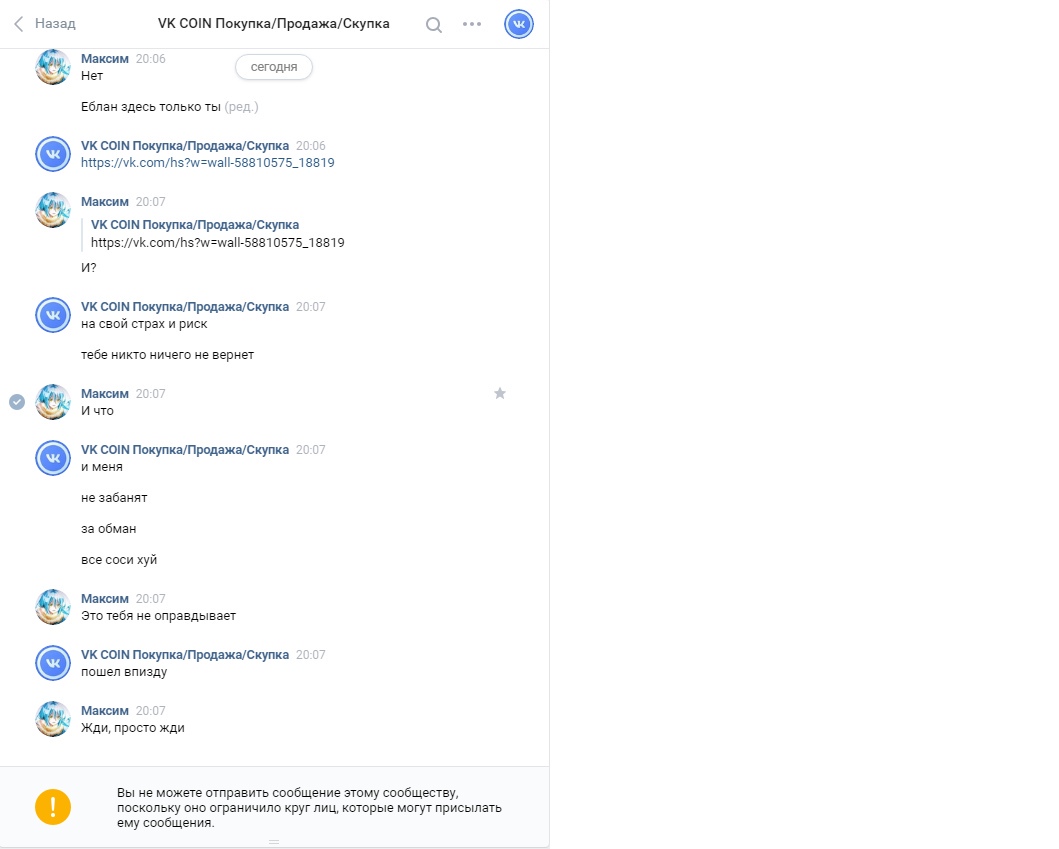The width and height of the screenshot is (1059, 849).
Task: Open the vk.com wall link sent at 20:06
Action: [x=207, y=162]
